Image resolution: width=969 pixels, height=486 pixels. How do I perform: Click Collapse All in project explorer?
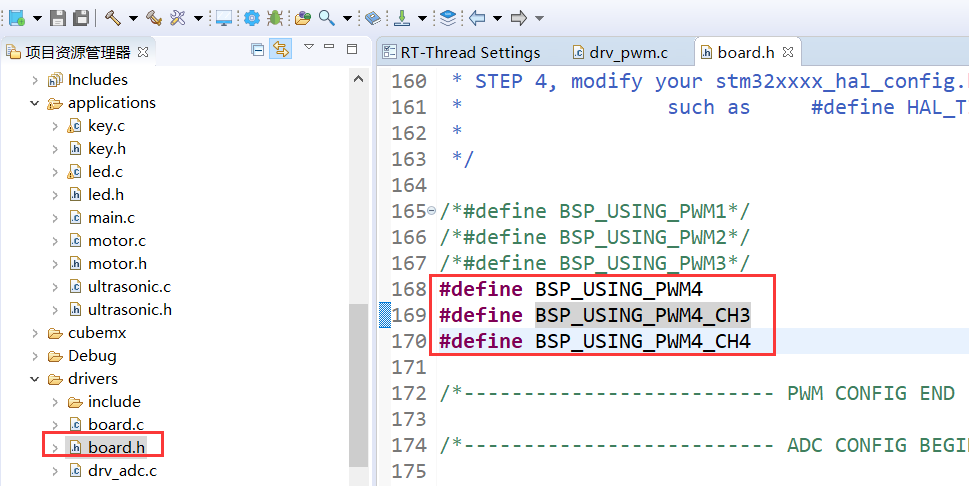pyautogui.click(x=258, y=49)
